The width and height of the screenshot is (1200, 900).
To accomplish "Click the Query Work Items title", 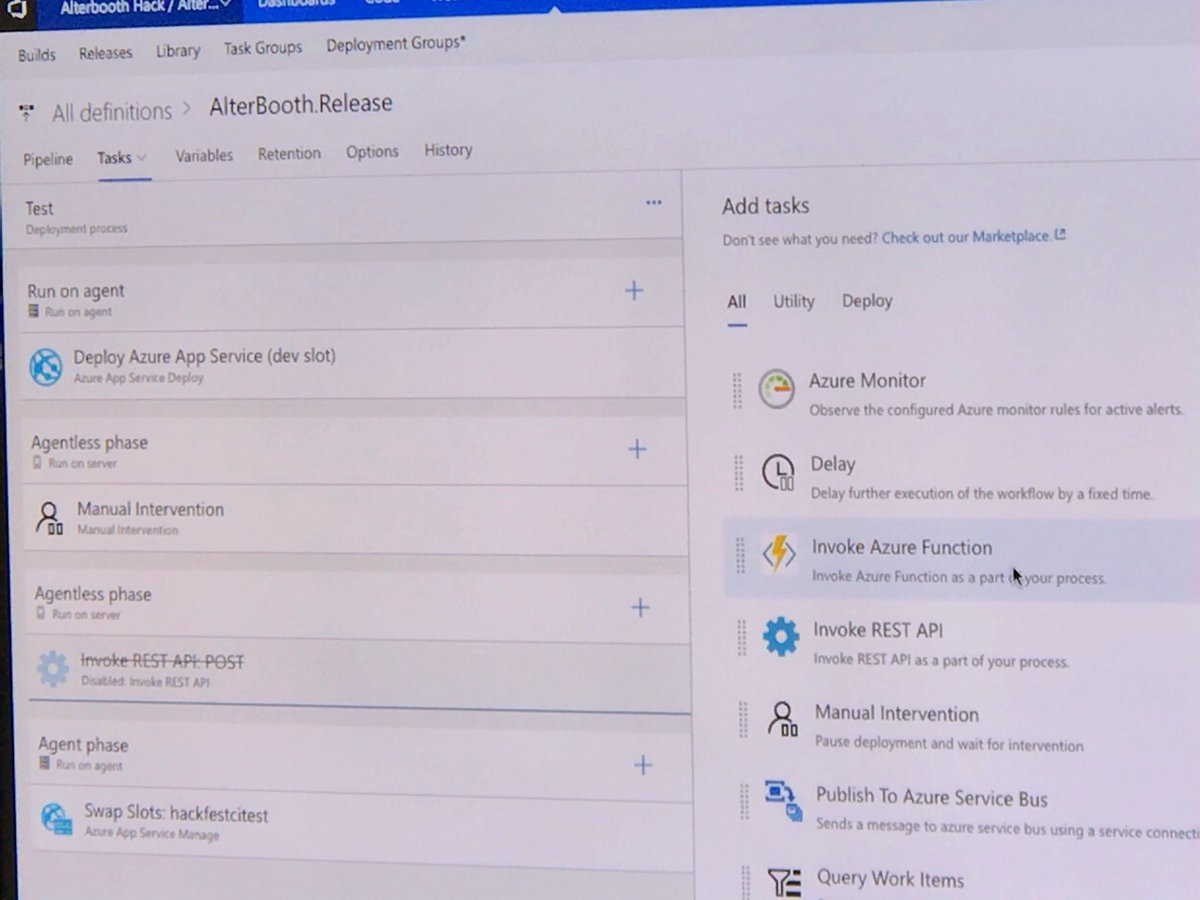I will pyautogui.click(x=891, y=880).
